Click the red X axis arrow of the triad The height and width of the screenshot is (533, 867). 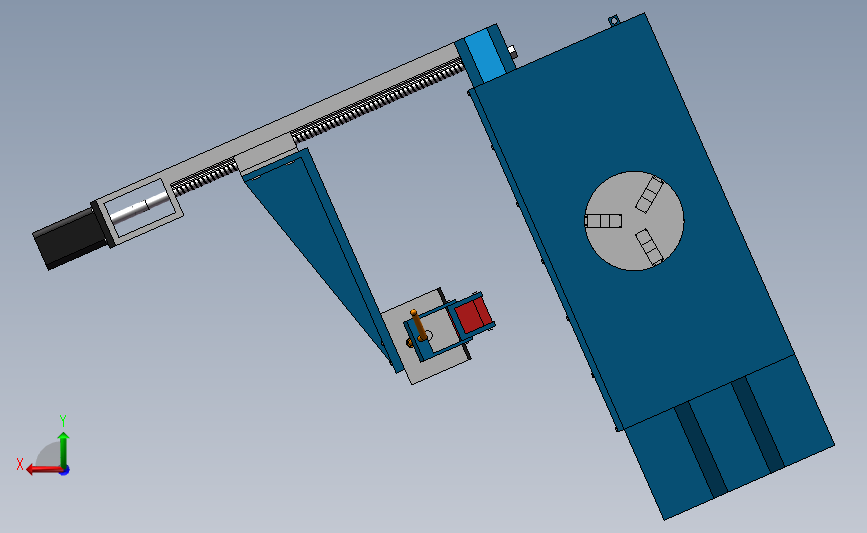[43, 469]
